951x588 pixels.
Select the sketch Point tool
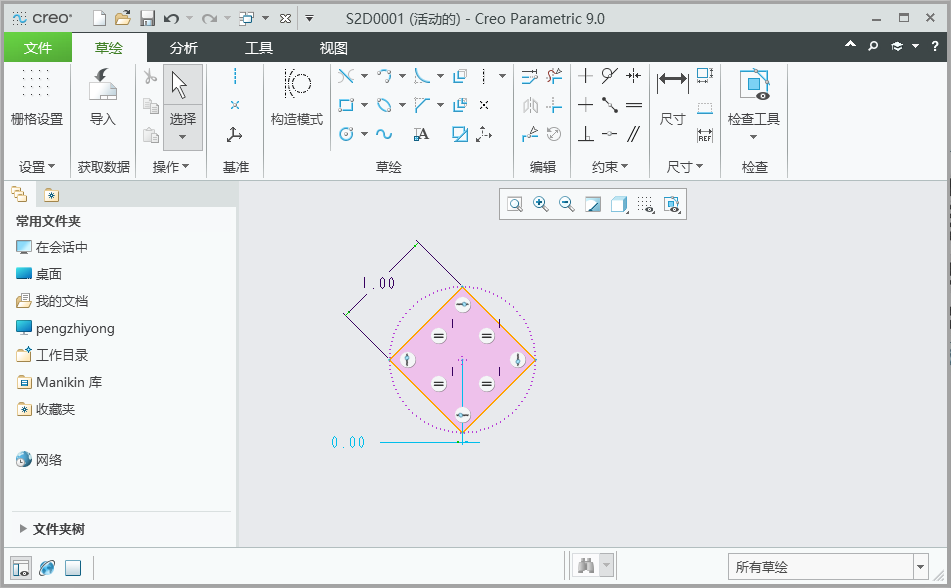(x=483, y=105)
